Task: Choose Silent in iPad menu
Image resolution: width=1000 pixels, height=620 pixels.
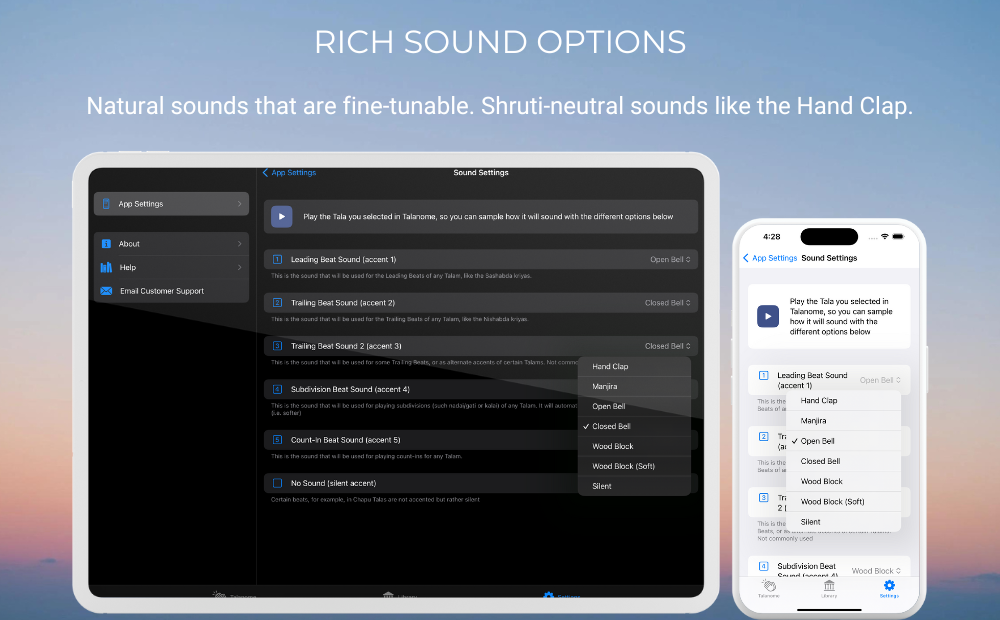Action: coord(634,486)
